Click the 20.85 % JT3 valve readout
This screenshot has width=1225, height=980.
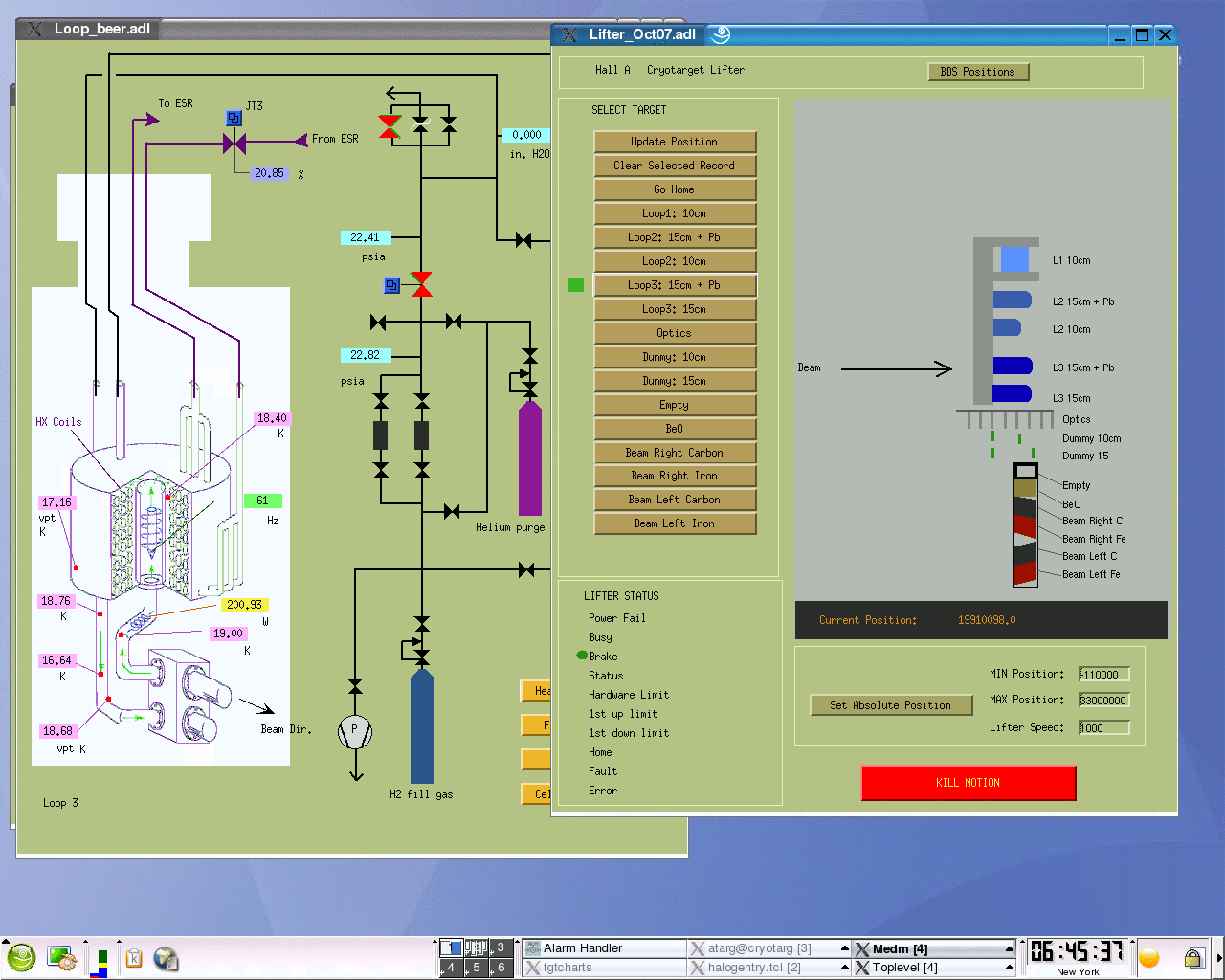(269, 173)
